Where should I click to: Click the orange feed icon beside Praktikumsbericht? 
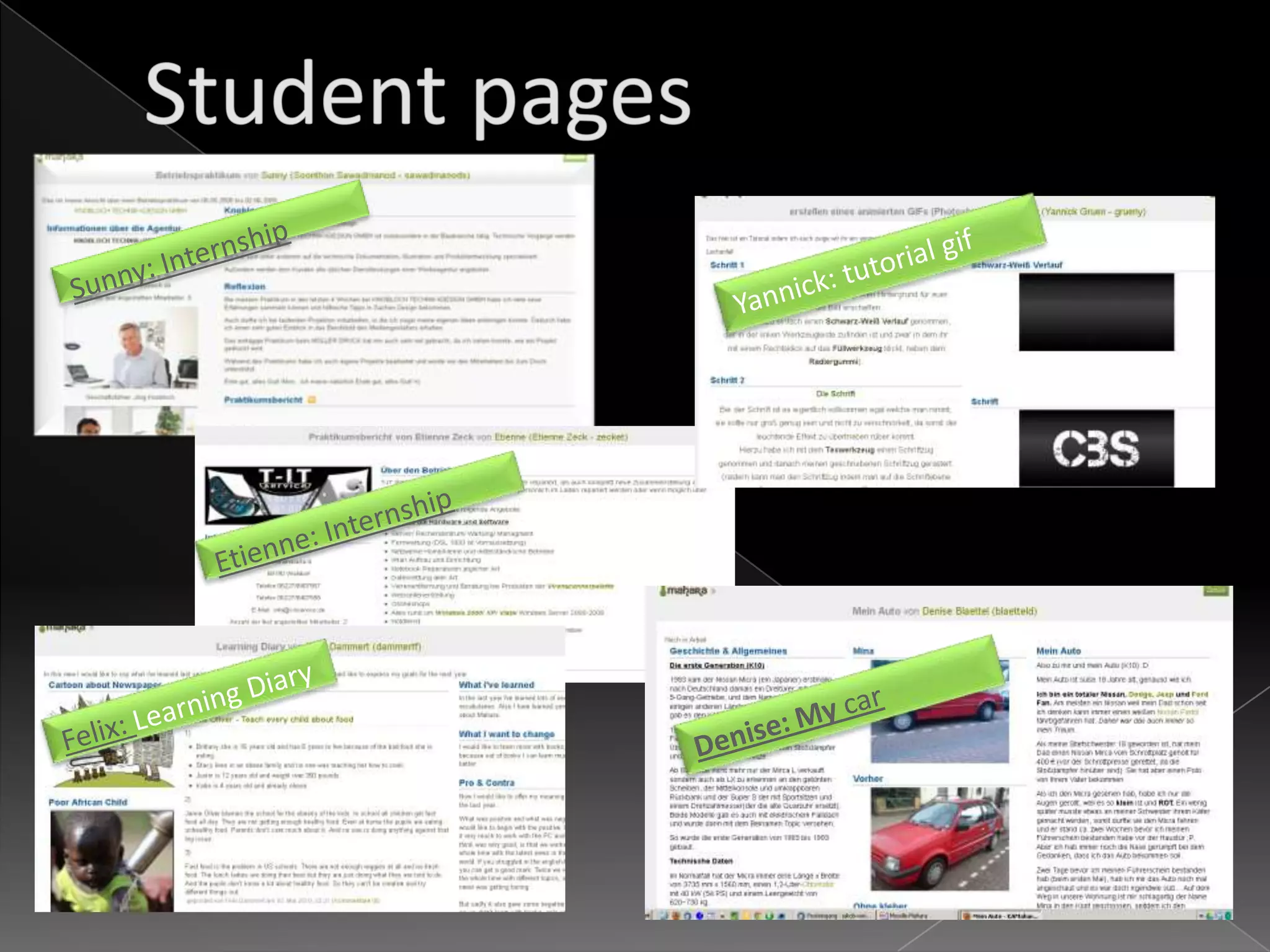312,400
